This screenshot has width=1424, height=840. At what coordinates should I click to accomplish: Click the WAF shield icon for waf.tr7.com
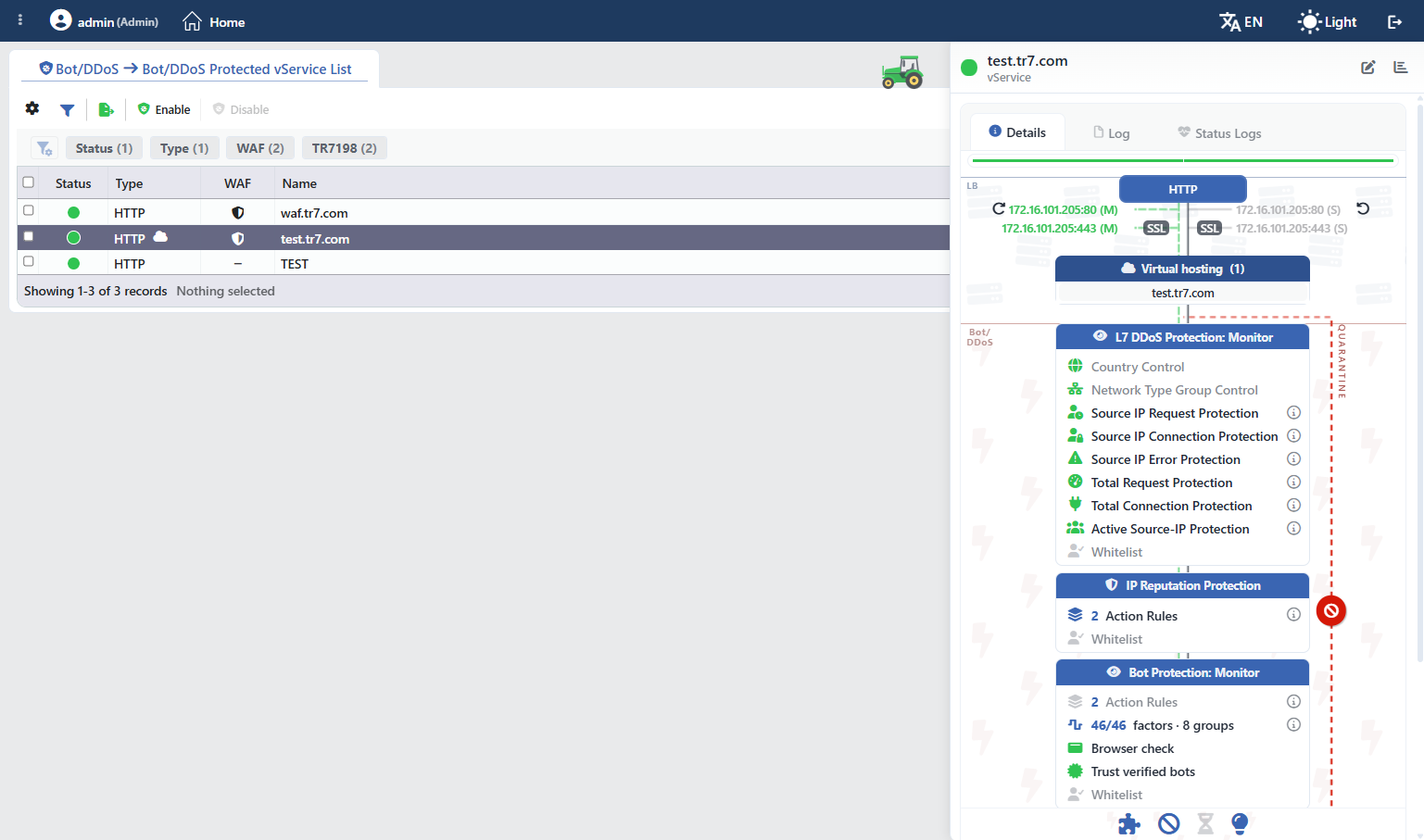tap(238, 213)
